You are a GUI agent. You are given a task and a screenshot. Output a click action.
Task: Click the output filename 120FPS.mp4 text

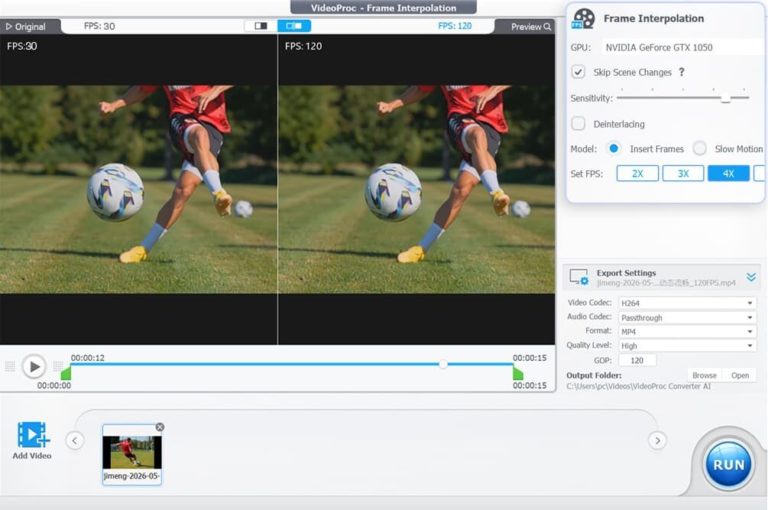[666, 283]
